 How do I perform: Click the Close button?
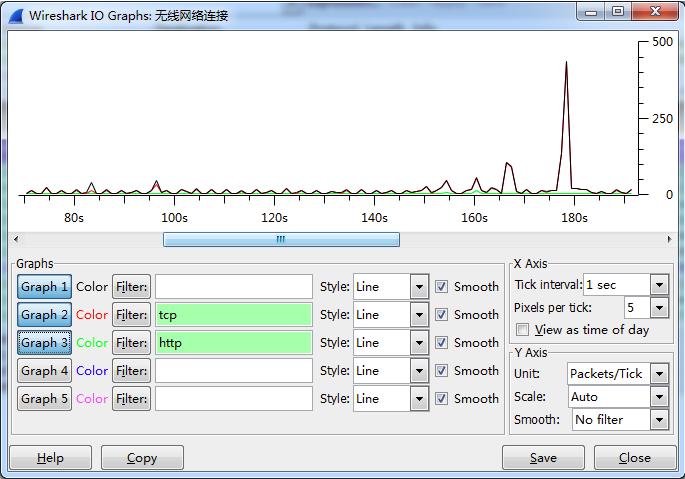pos(635,458)
